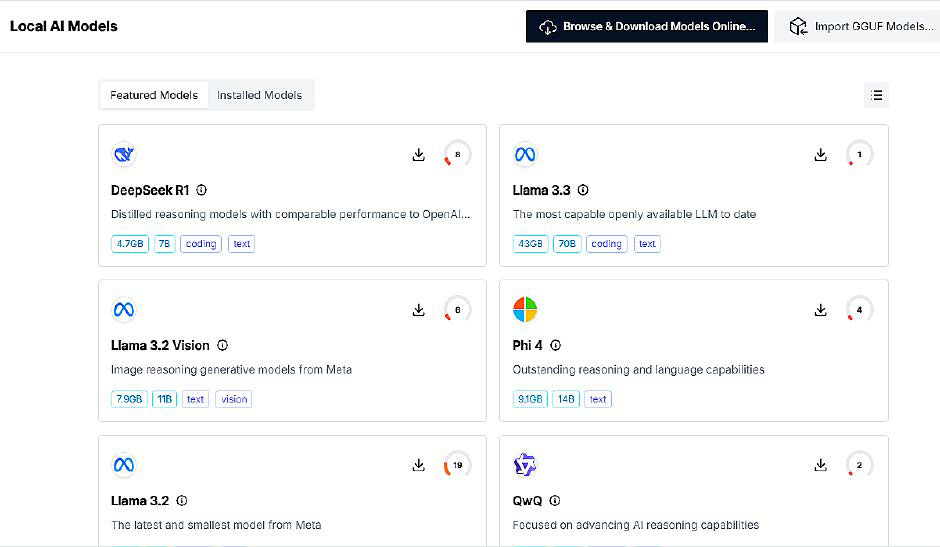This screenshot has height=547, width=940.
Task: Click the Meta logo on Llama 3.3 card
Action: pos(525,154)
